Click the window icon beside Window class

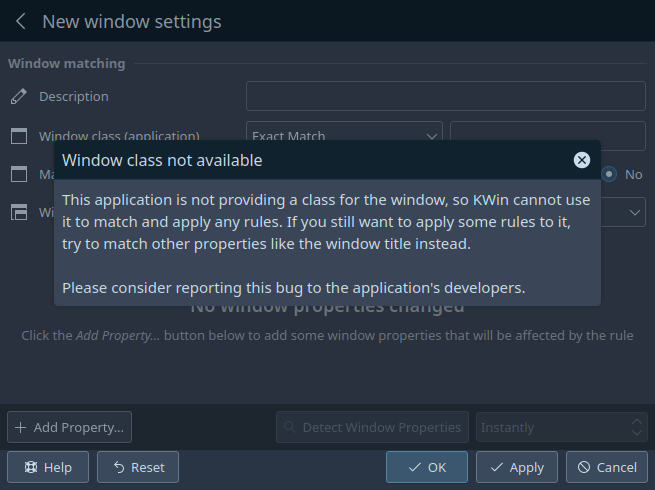(x=18, y=136)
